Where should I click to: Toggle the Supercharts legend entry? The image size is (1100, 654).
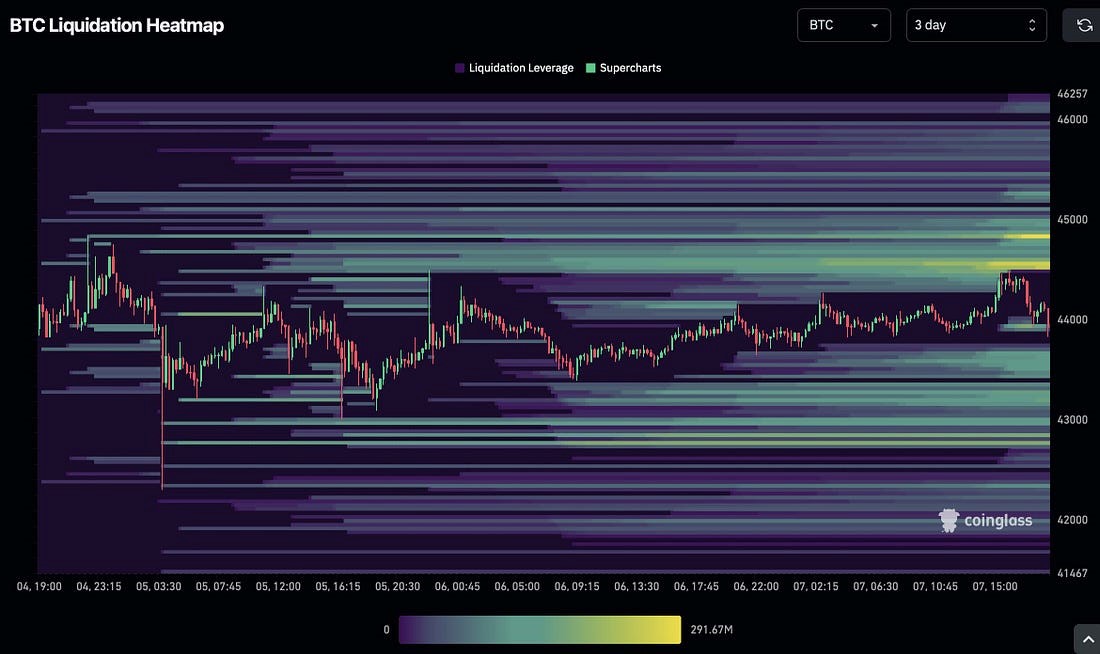click(624, 68)
